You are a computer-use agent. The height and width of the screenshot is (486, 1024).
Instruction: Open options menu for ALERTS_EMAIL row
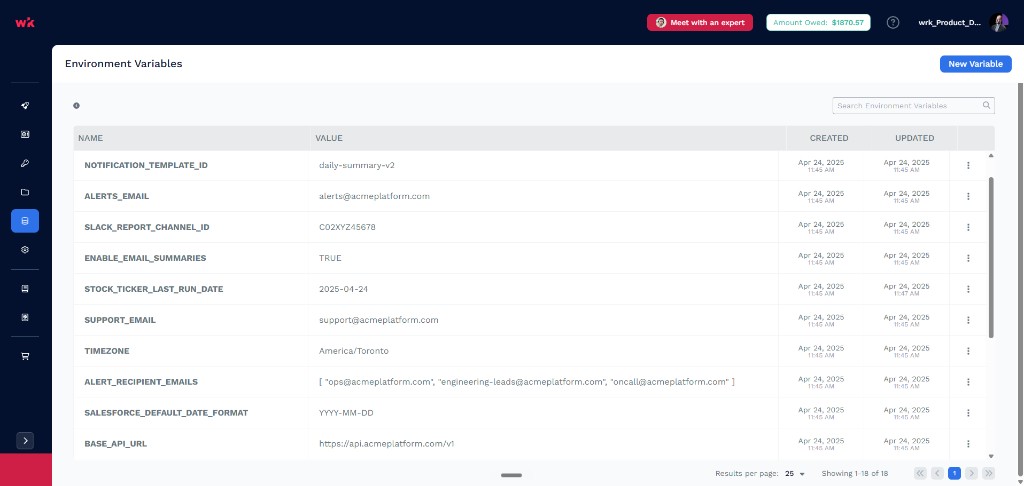[968, 196]
